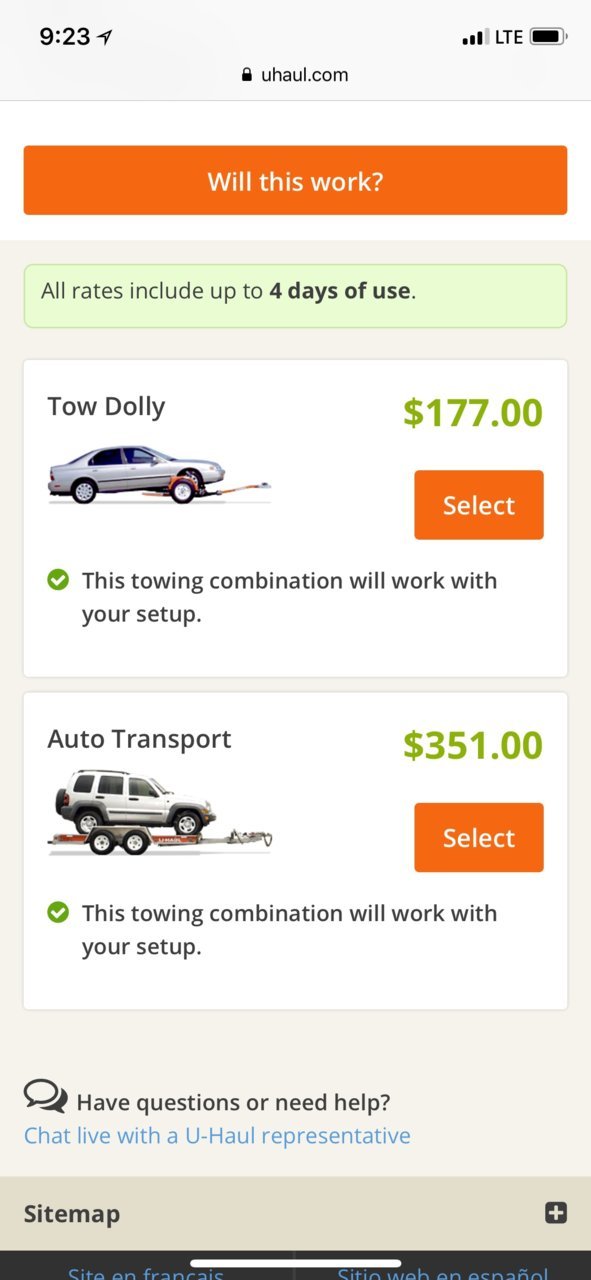591x1280 pixels.
Task: Click the $177.00 Tow Dolly price
Action: point(473,412)
